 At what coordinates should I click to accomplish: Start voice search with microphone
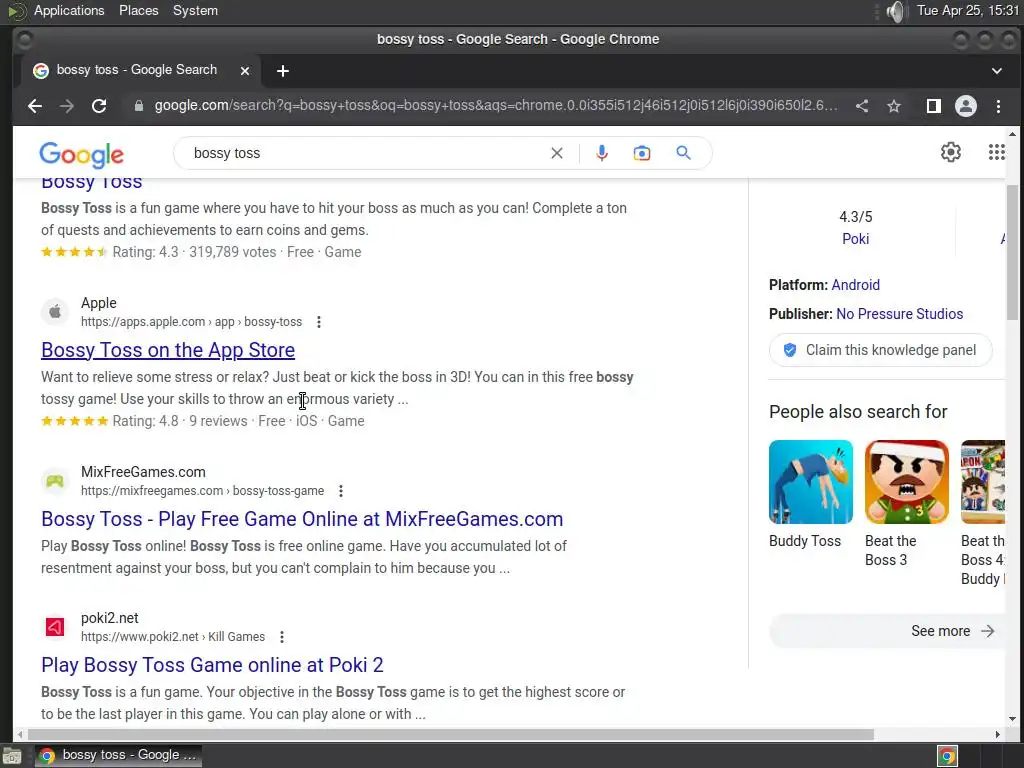(602, 153)
